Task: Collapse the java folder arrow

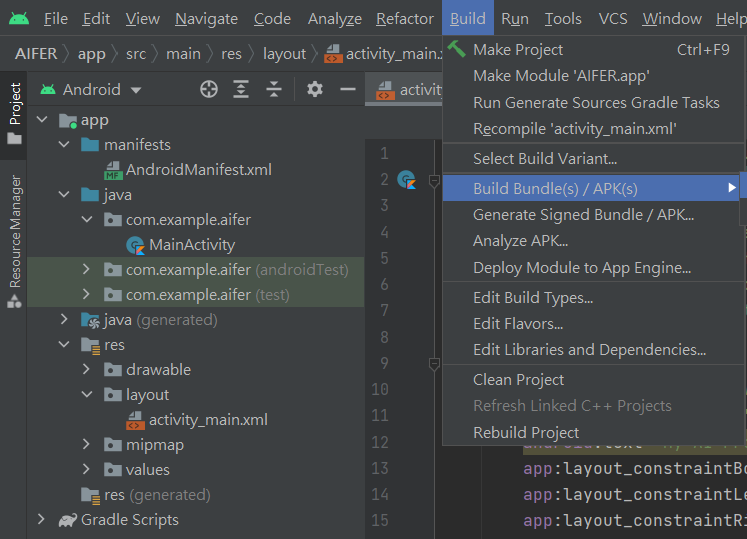Action: click(x=64, y=194)
